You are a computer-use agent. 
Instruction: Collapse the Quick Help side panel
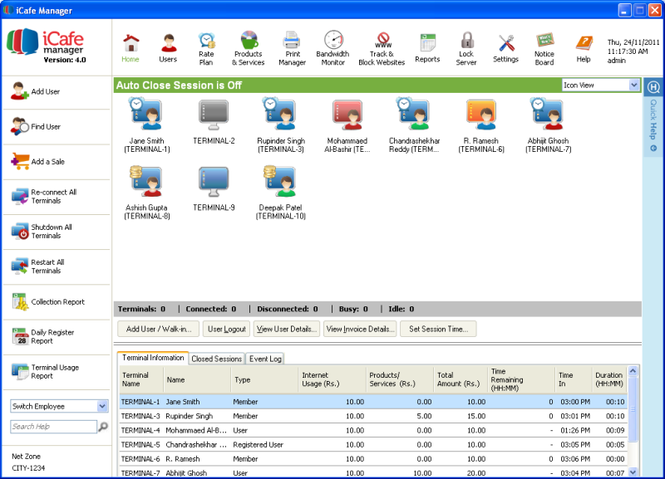click(652, 149)
